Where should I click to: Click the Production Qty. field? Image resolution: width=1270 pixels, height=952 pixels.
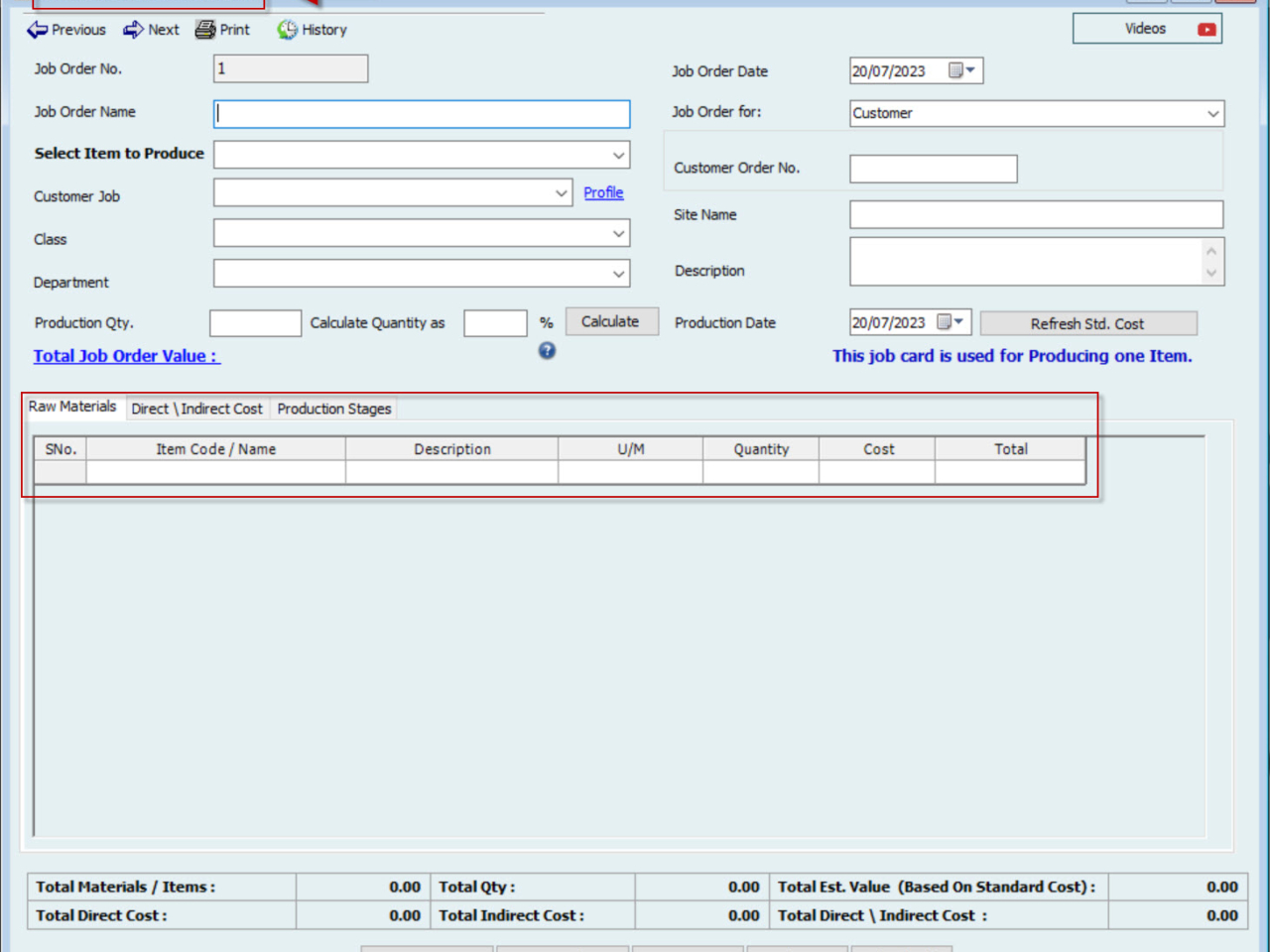pos(256,323)
